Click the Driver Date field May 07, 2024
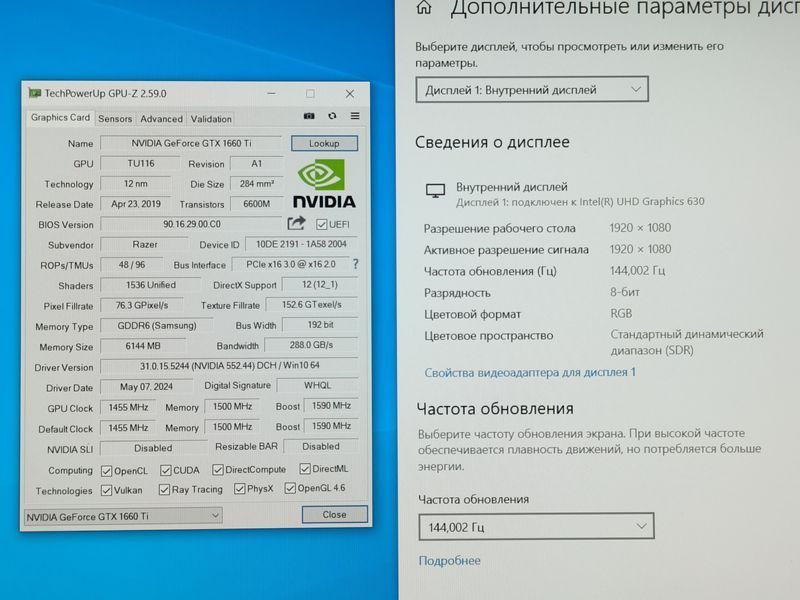Screen dimensions: 800x600 [x=146, y=387]
